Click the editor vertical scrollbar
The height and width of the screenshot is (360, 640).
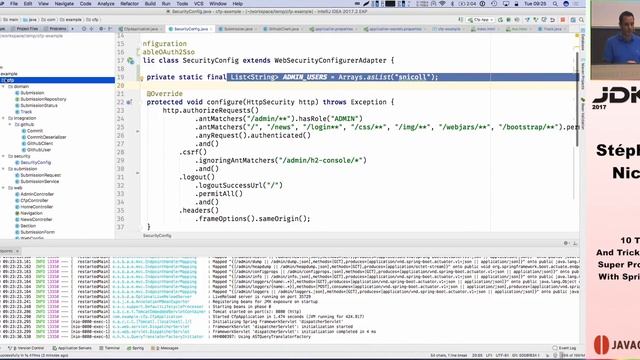(x=577, y=99)
